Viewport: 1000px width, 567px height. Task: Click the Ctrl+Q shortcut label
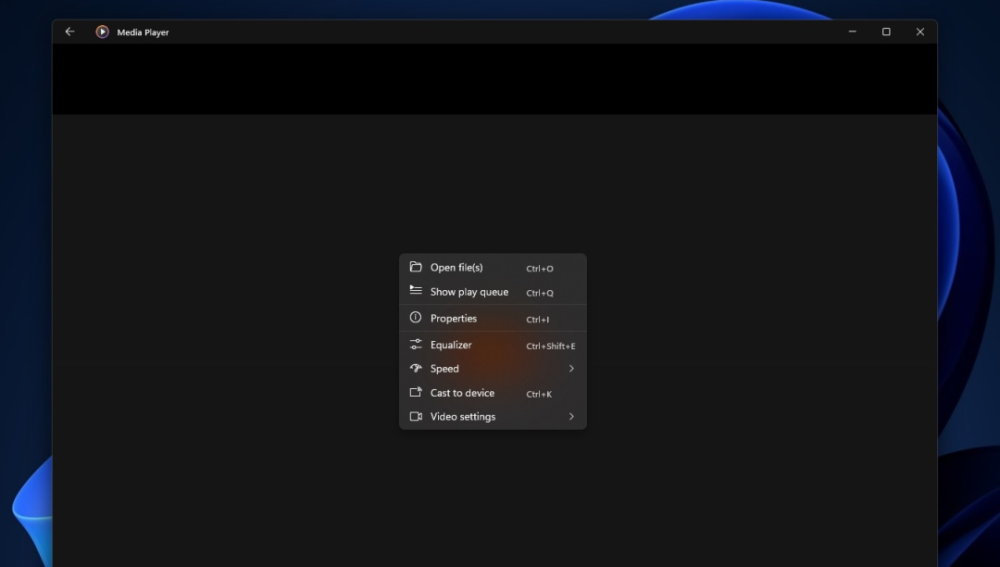pos(540,293)
